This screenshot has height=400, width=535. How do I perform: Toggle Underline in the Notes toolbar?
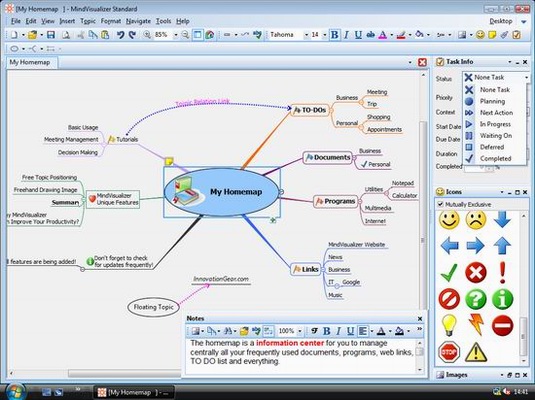350,331
